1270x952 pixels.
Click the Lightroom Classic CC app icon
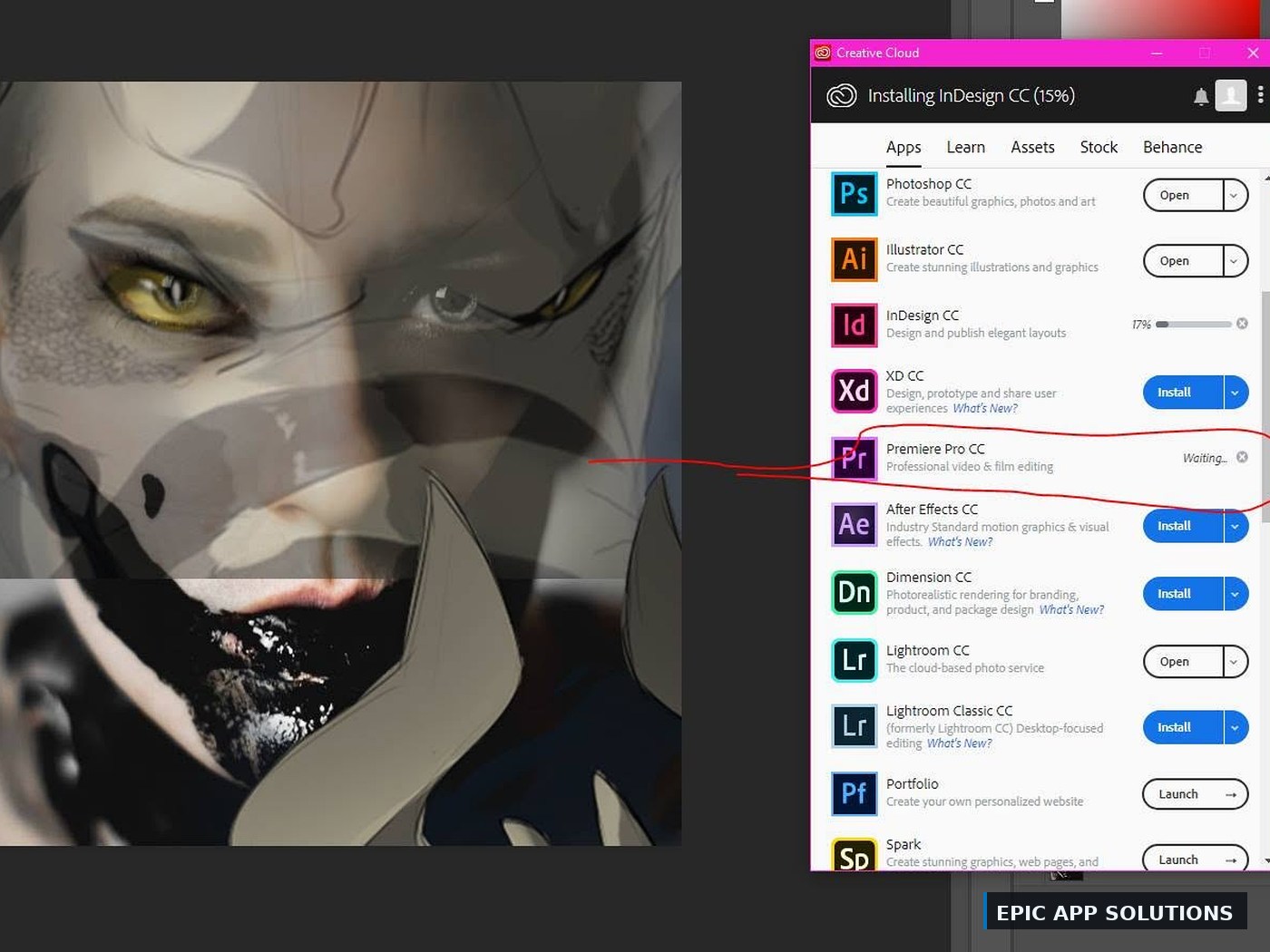[854, 726]
